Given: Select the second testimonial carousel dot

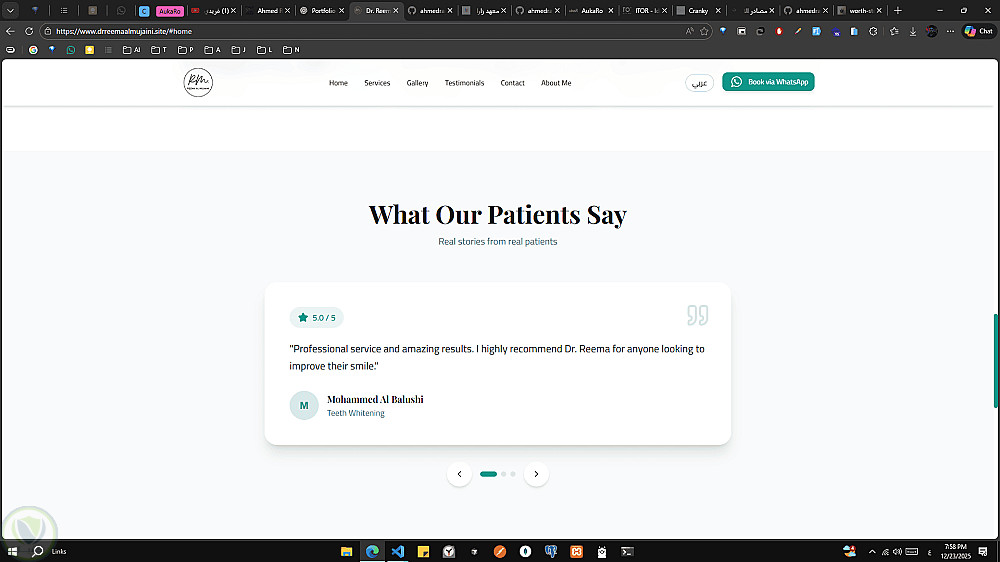Looking at the screenshot, I should [x=504, y=474].
